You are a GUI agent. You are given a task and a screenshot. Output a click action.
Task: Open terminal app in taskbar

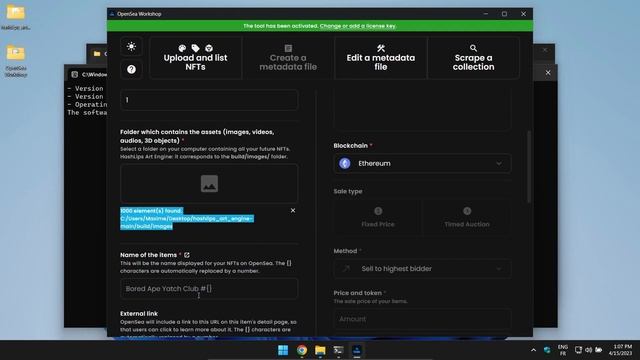338,350
